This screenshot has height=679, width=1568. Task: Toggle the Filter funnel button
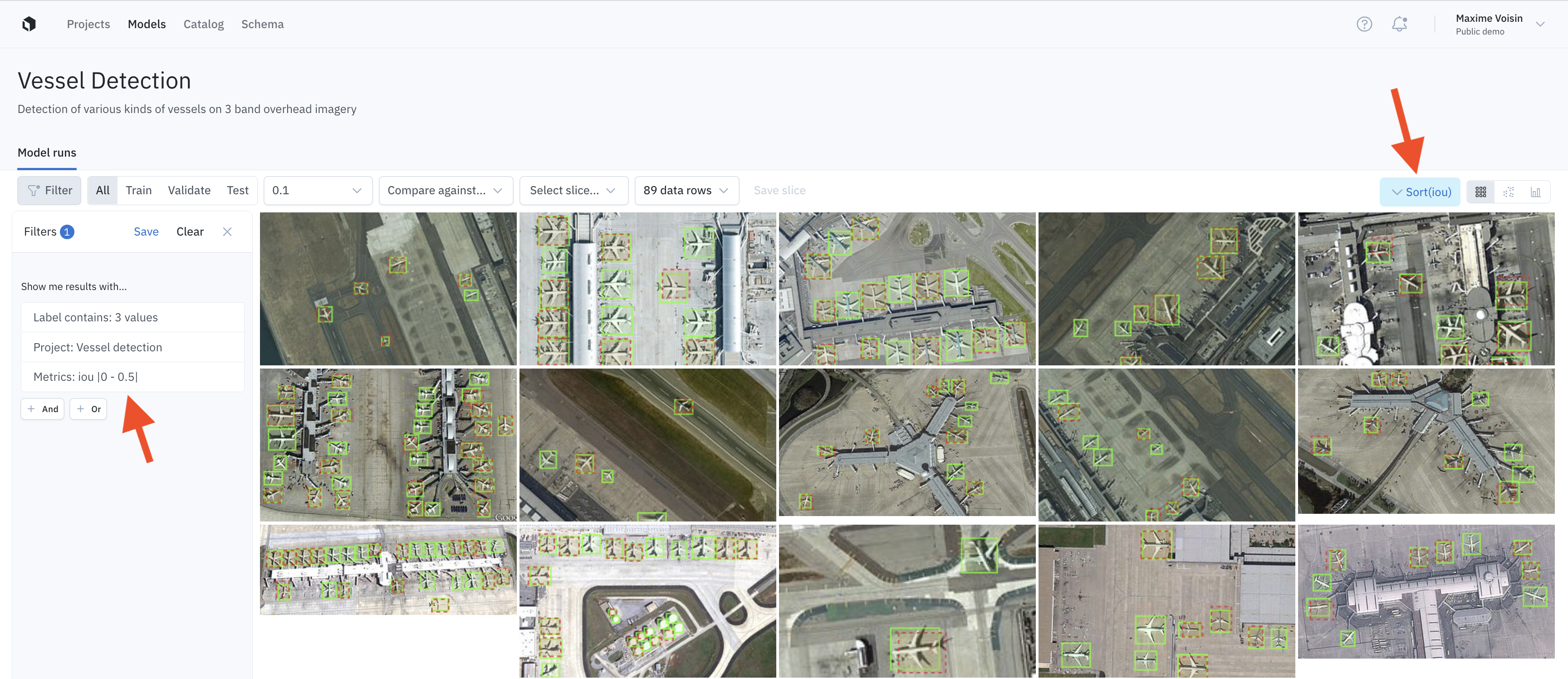49,191
